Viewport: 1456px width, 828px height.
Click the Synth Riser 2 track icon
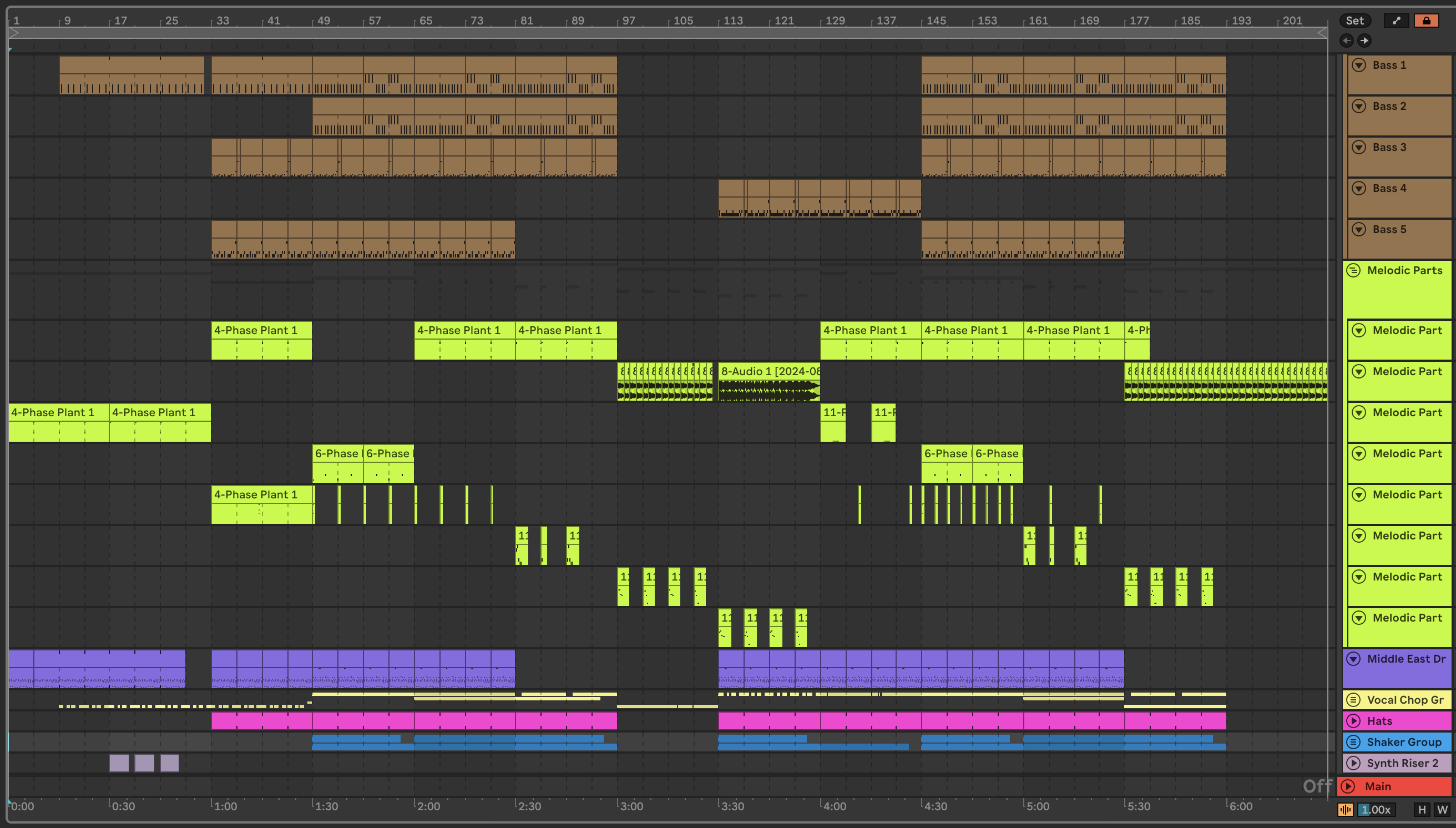1354,763
